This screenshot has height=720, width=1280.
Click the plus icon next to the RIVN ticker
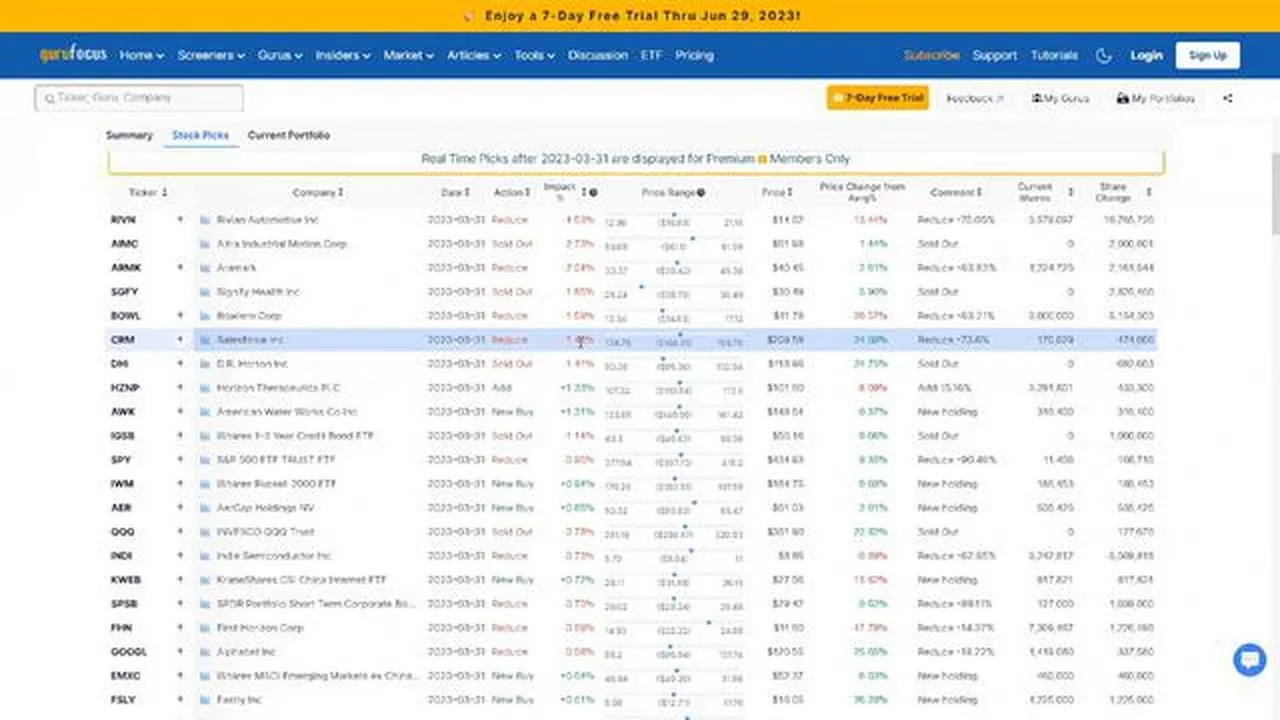tap(180, 219)
